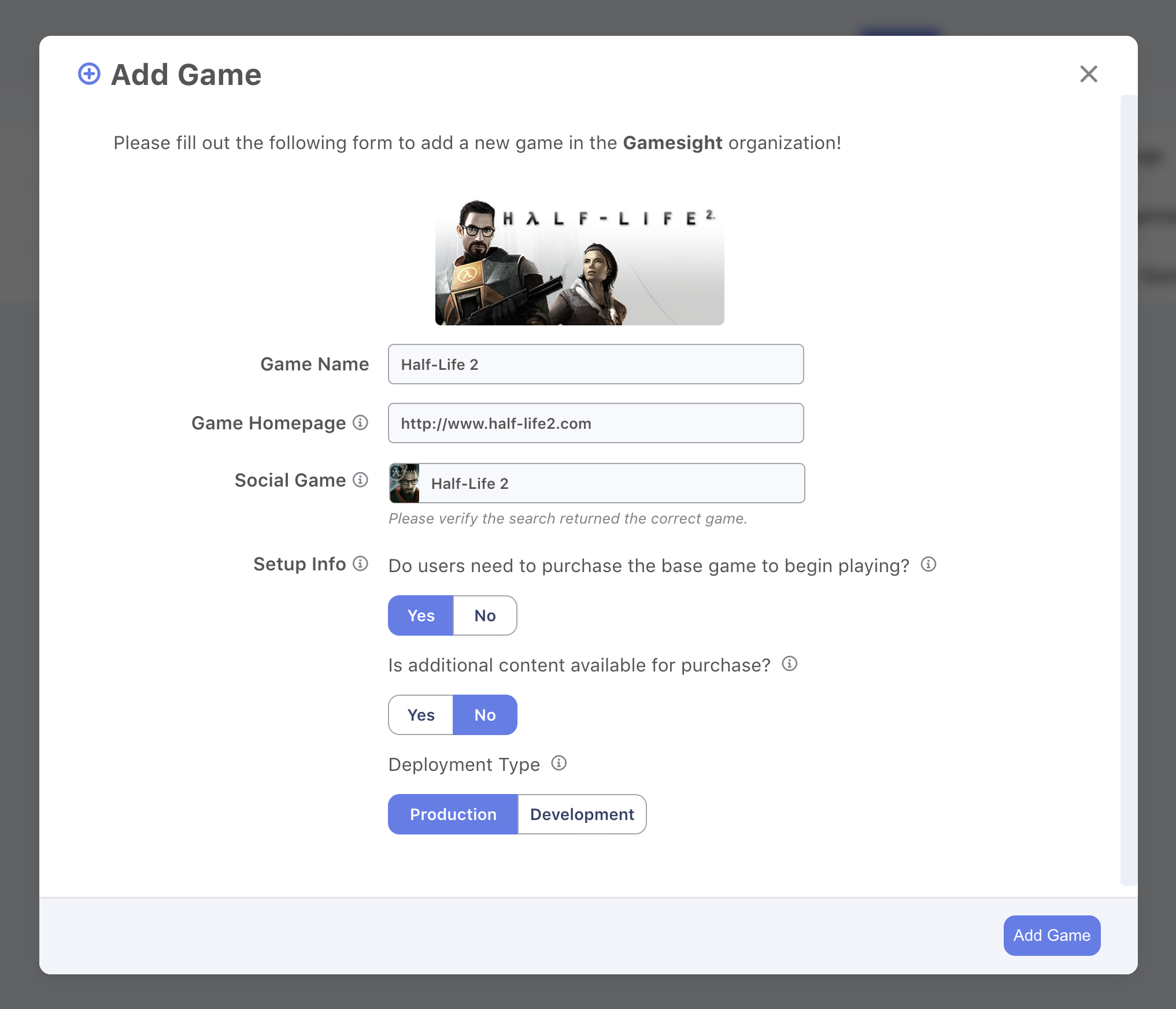
Task: Click the Setup Info help icon
Action: [x=360, y=563]
